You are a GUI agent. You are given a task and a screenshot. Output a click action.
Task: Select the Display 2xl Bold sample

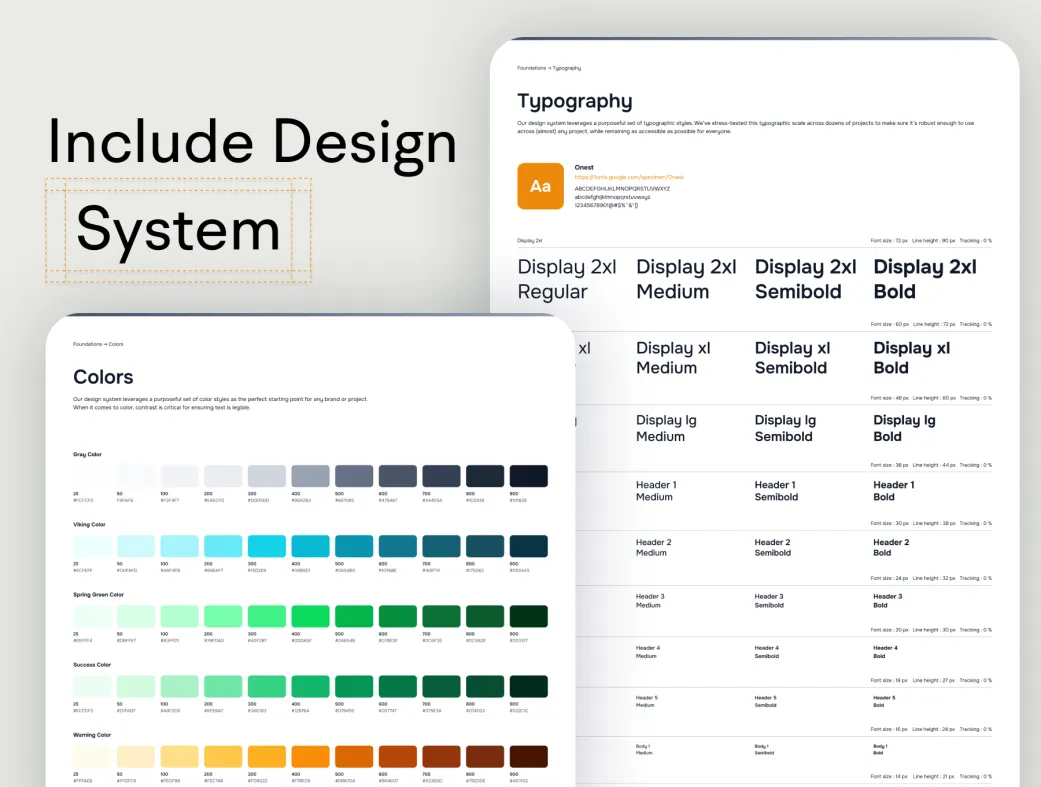(x=925, y=279)
